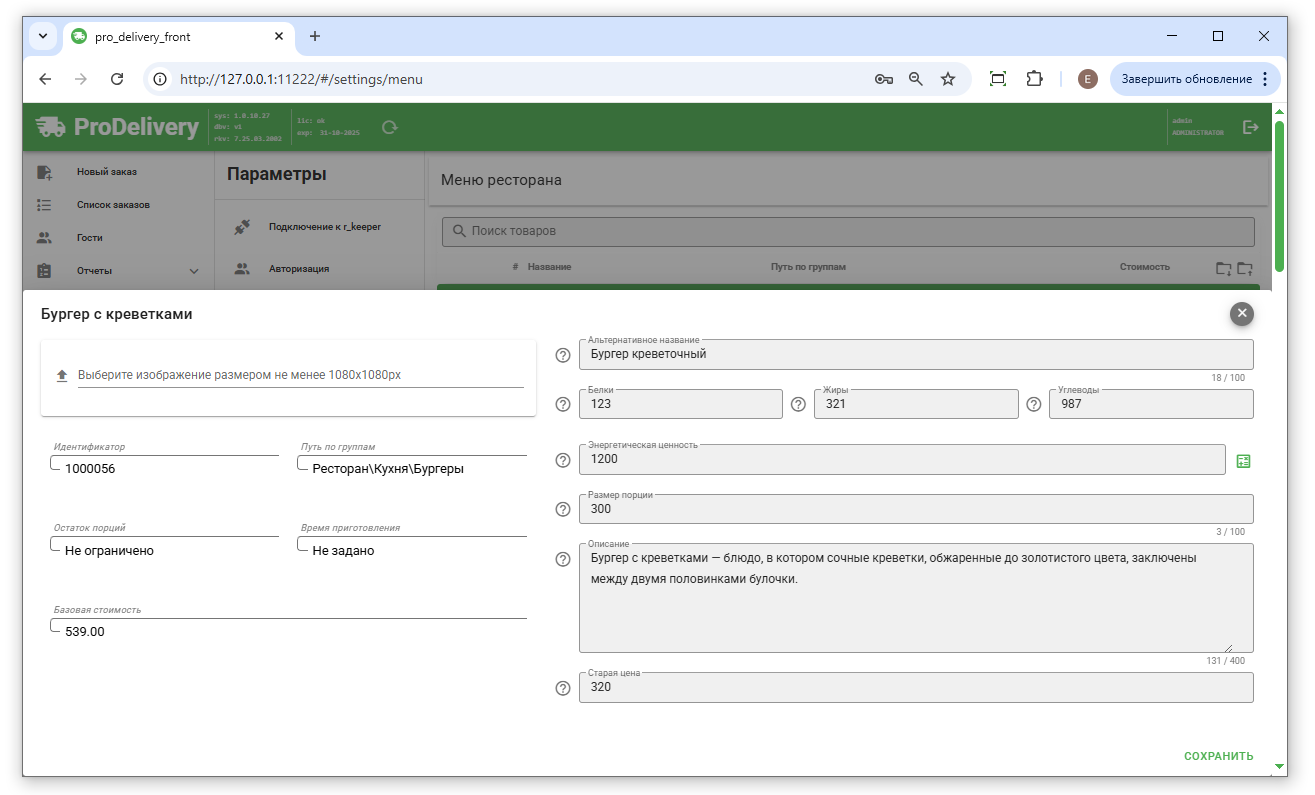The image size is (1315, 795).
Task: Click help icon next to Альтернативное название
Action: [x=563, y=355]
